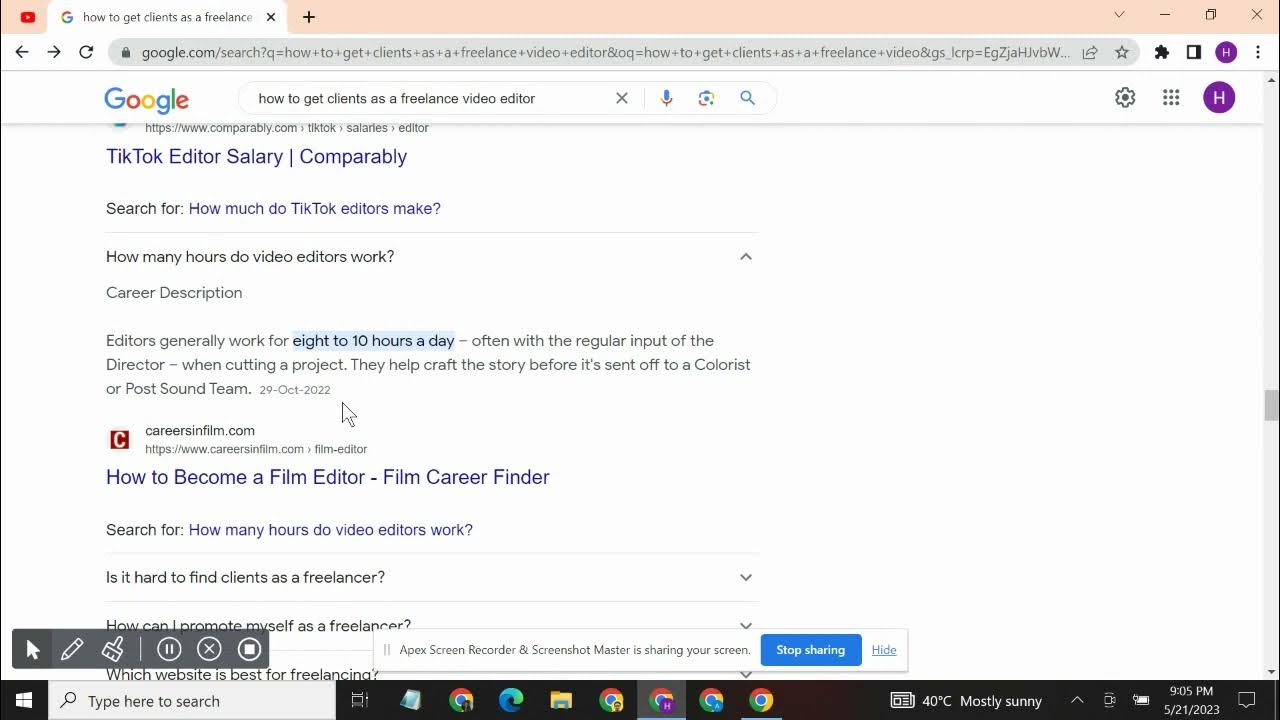Screen dimensions: 1280x720
Task: Go back to previous page
Action: coord(22,52)
